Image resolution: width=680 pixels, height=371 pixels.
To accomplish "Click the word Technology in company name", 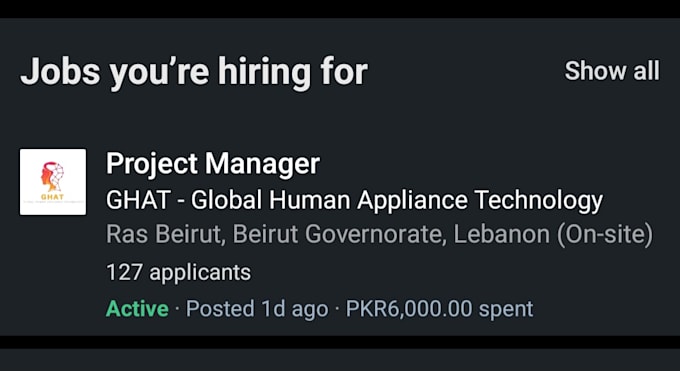I will (x=539, y=200).
